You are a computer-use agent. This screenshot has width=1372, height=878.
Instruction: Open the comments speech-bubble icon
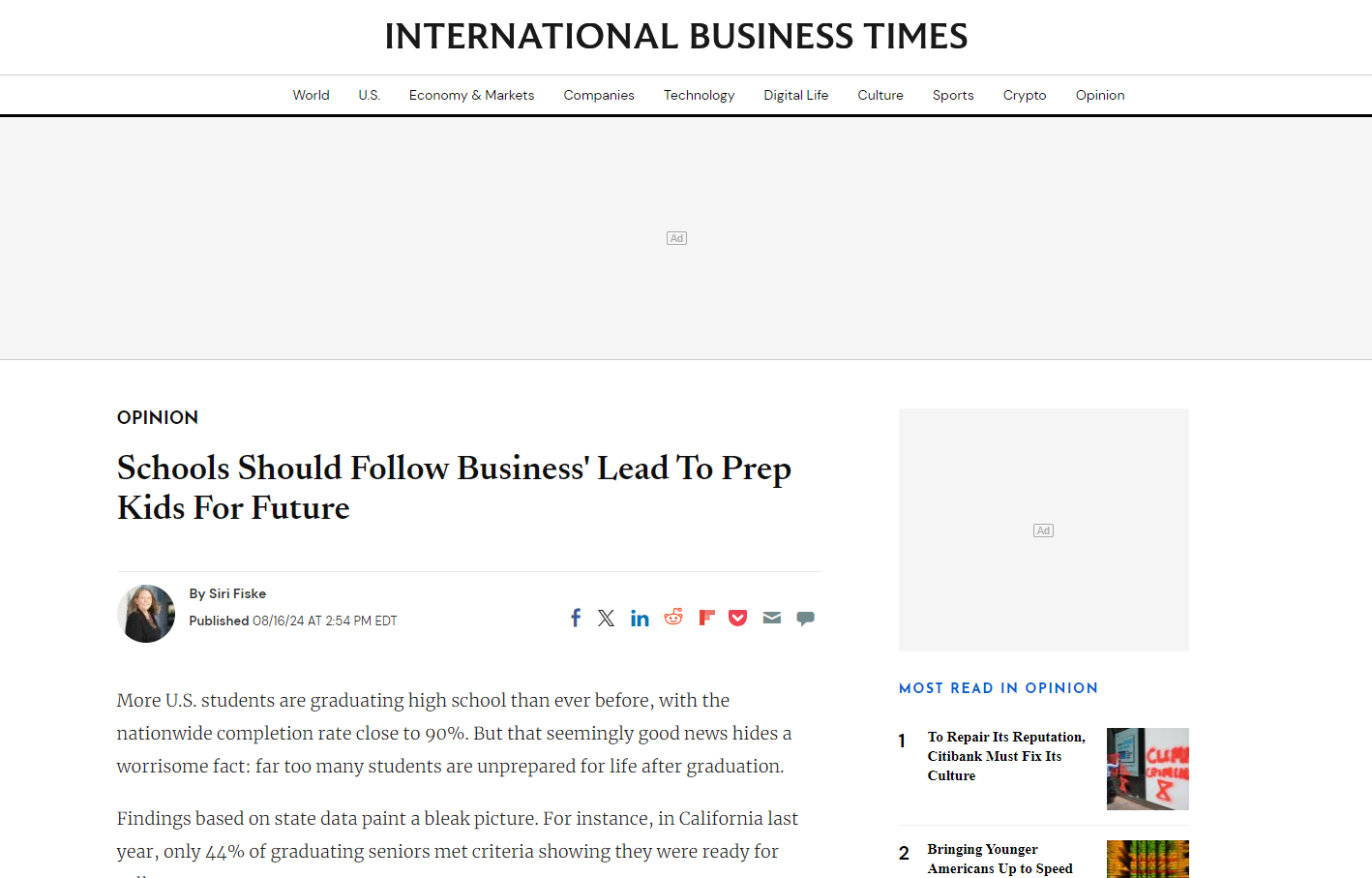(x=805, y=619)
